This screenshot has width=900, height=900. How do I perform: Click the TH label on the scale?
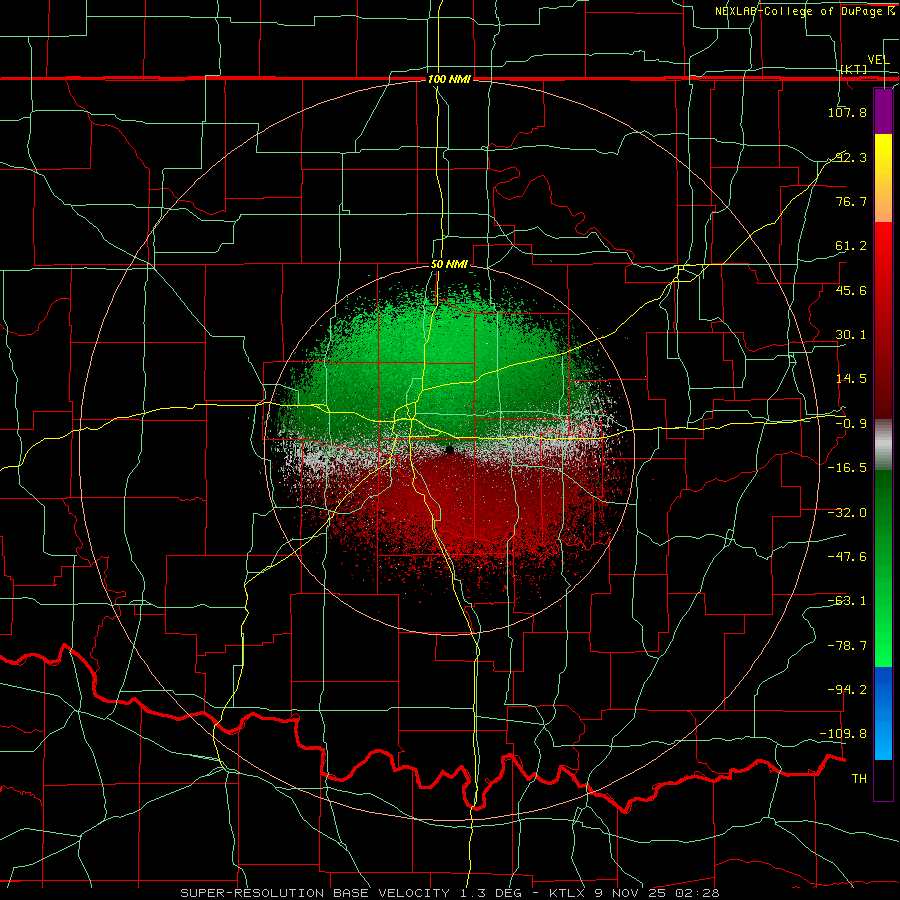coord(859,779)
